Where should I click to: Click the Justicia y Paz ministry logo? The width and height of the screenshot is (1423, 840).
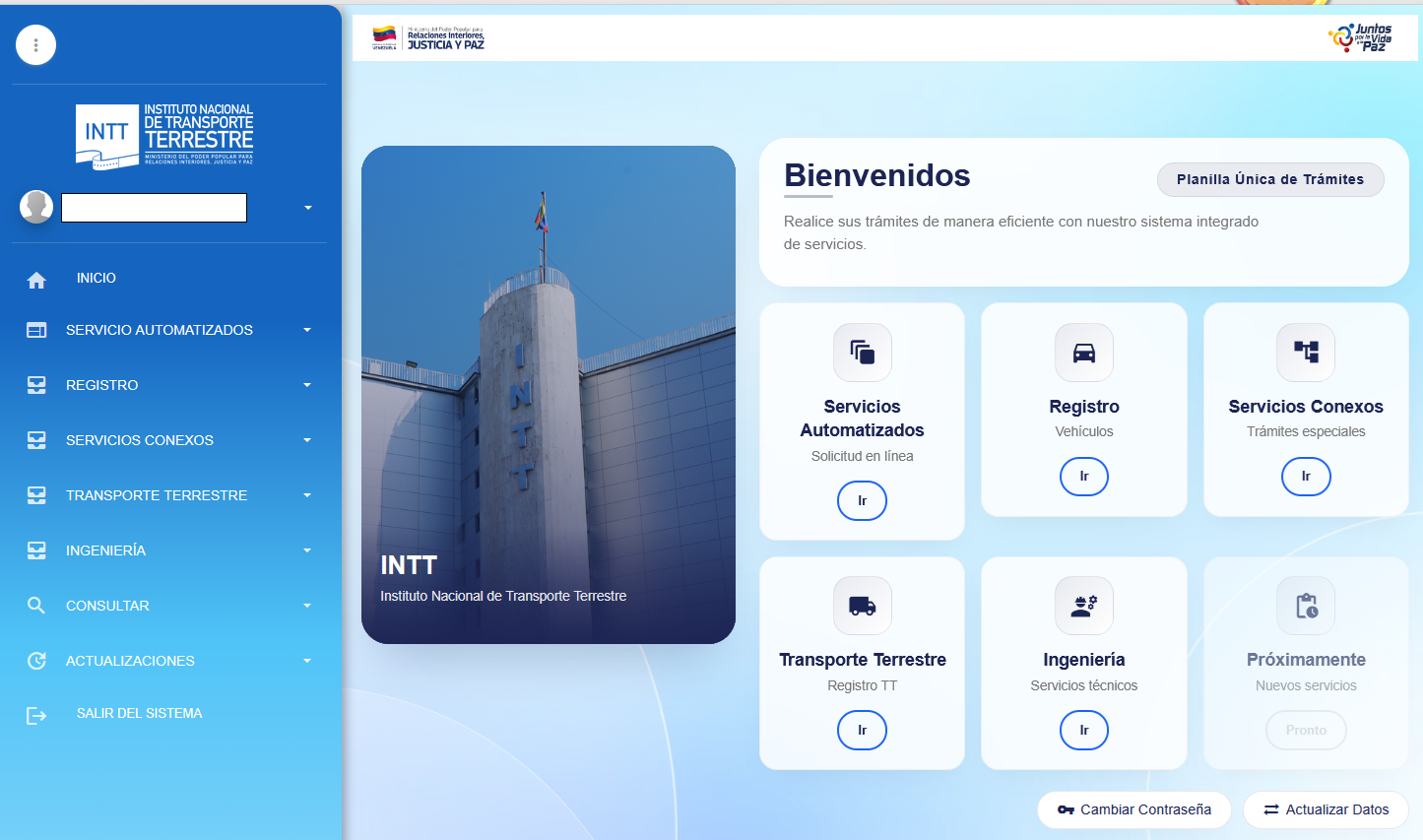[428, 37]
